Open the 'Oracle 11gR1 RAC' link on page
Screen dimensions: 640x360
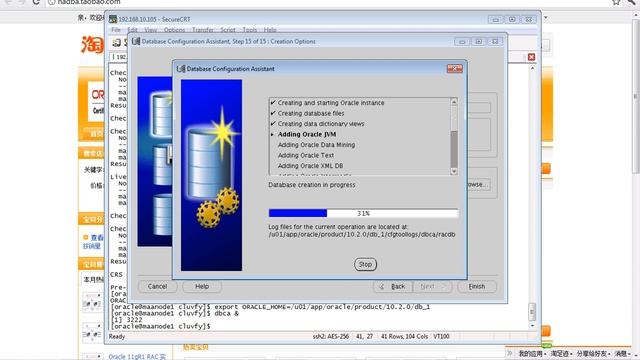[x=137, y=357]
